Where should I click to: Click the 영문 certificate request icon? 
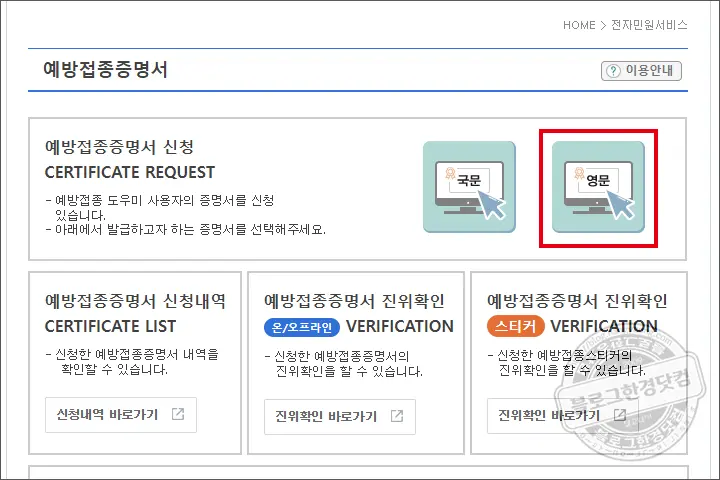pos(598,187)
